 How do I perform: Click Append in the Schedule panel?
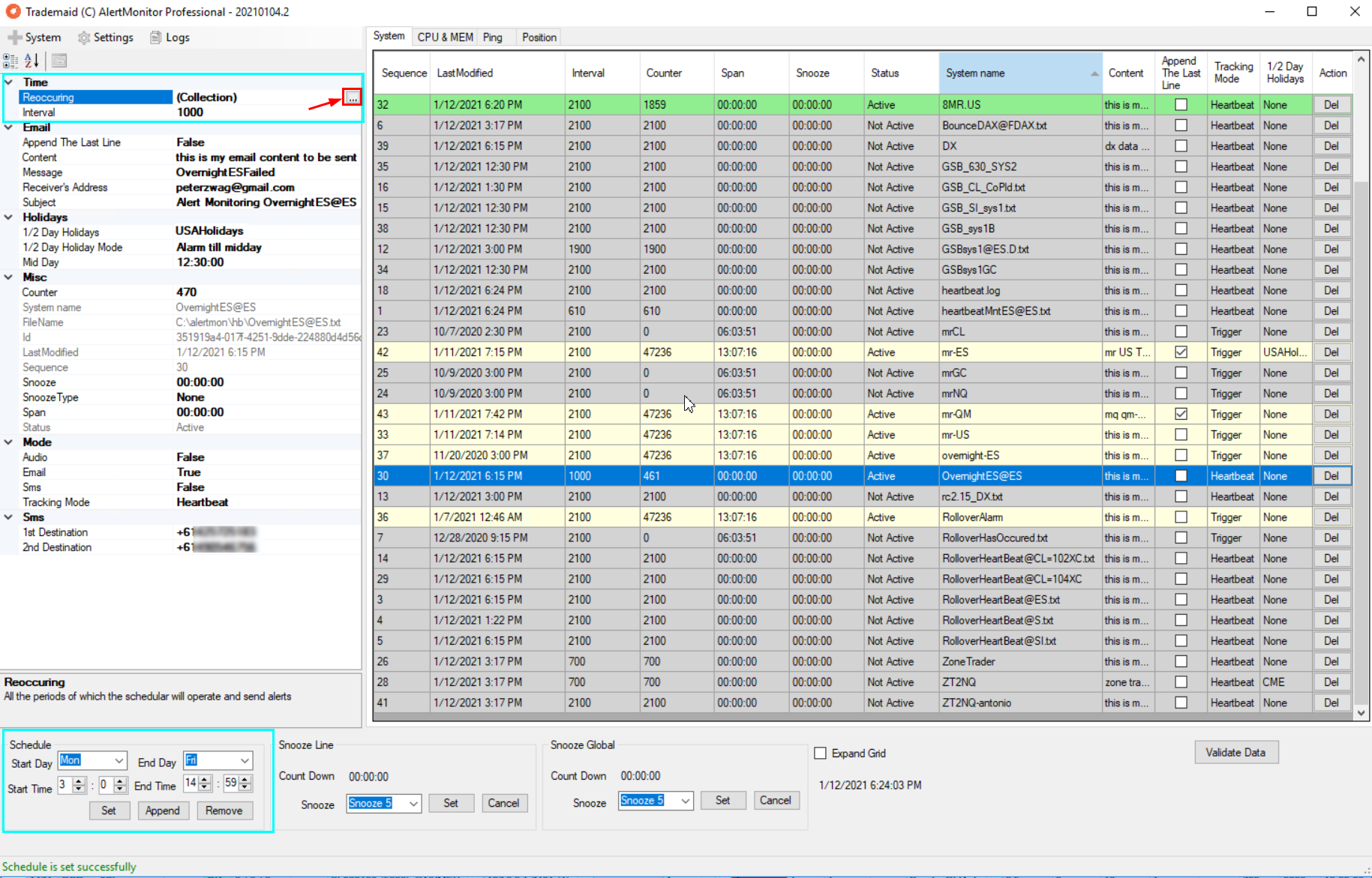point(162,811)
